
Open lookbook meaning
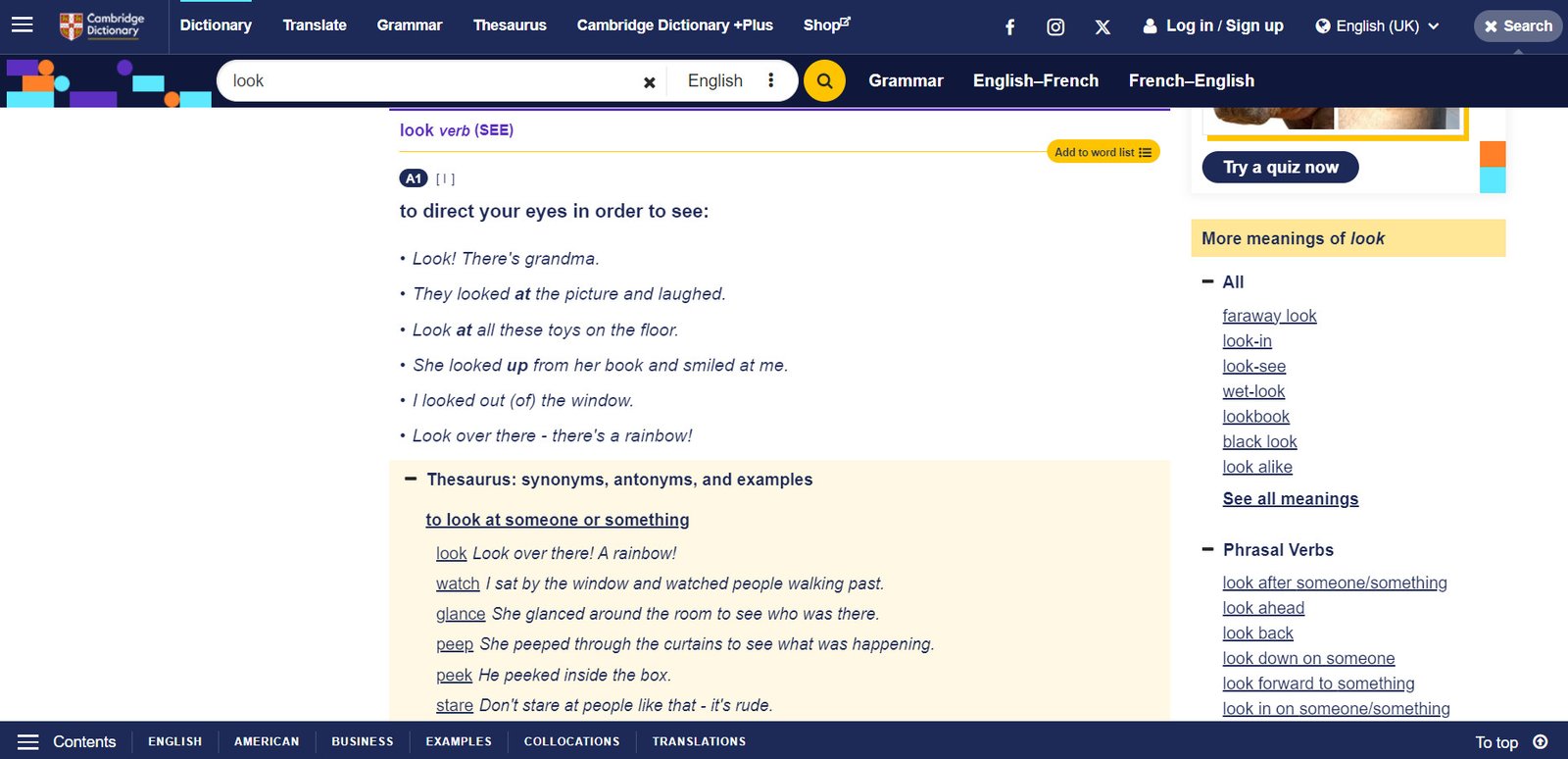point(1255,417)
